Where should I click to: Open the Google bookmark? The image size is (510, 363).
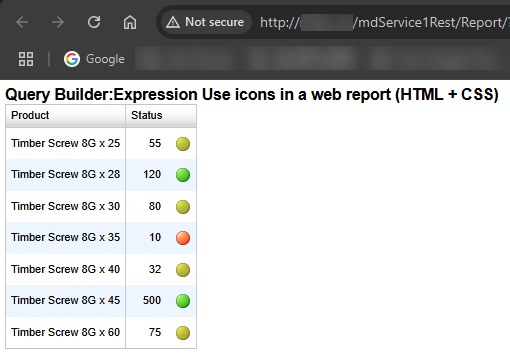click(94, 59)
